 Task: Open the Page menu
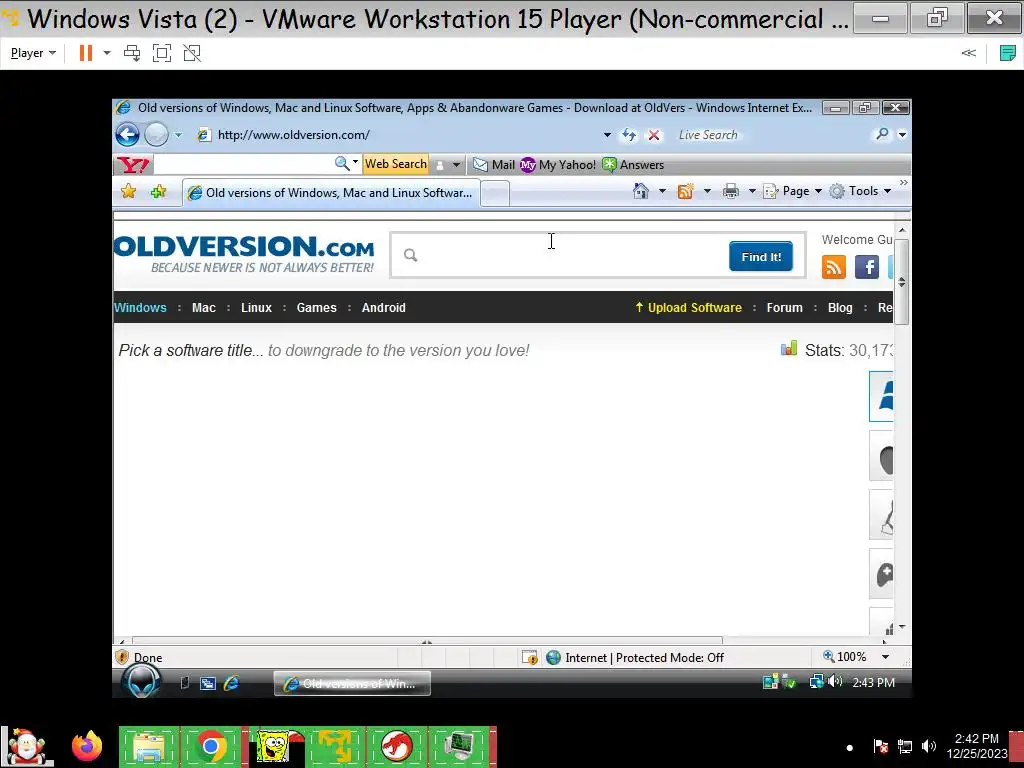pos(792,191)
